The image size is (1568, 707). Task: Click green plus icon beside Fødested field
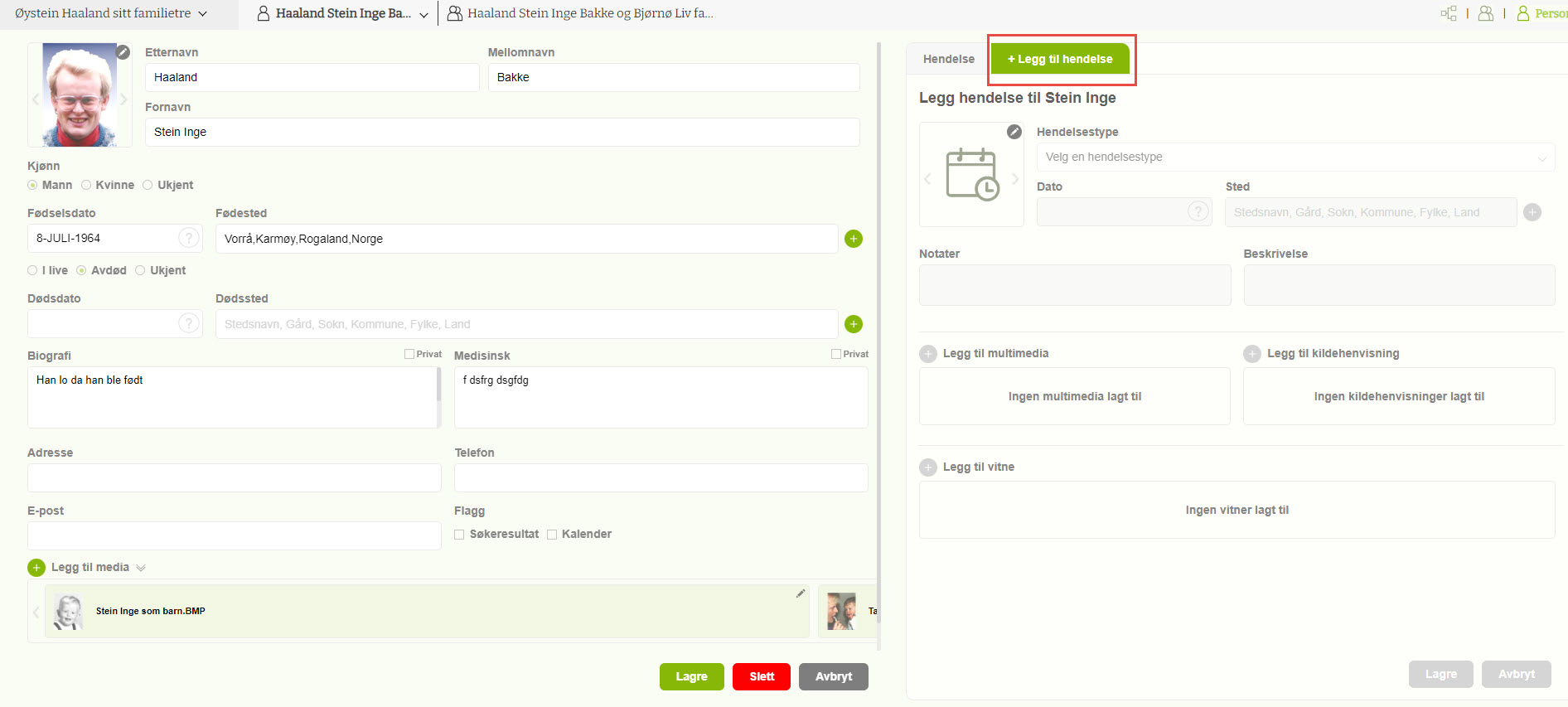pos(853,239)
